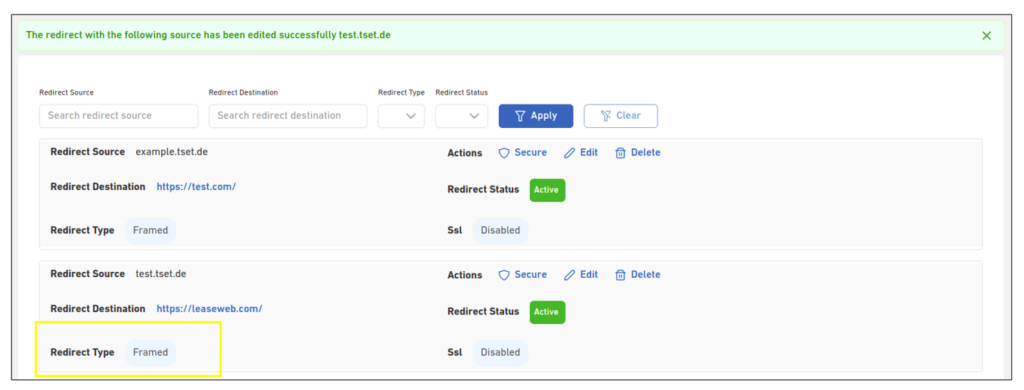This screenshot has width=1024, height=390.
Task: Select the example.tset.de source text
Action: click(172, 152)
